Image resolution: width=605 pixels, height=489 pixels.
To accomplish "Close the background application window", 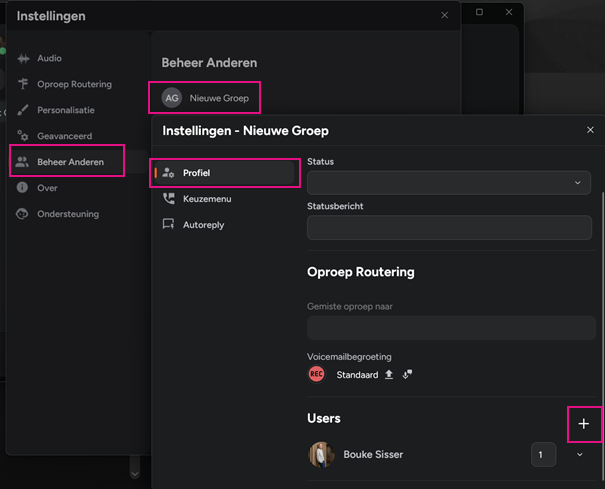I will tap(509, 12).
